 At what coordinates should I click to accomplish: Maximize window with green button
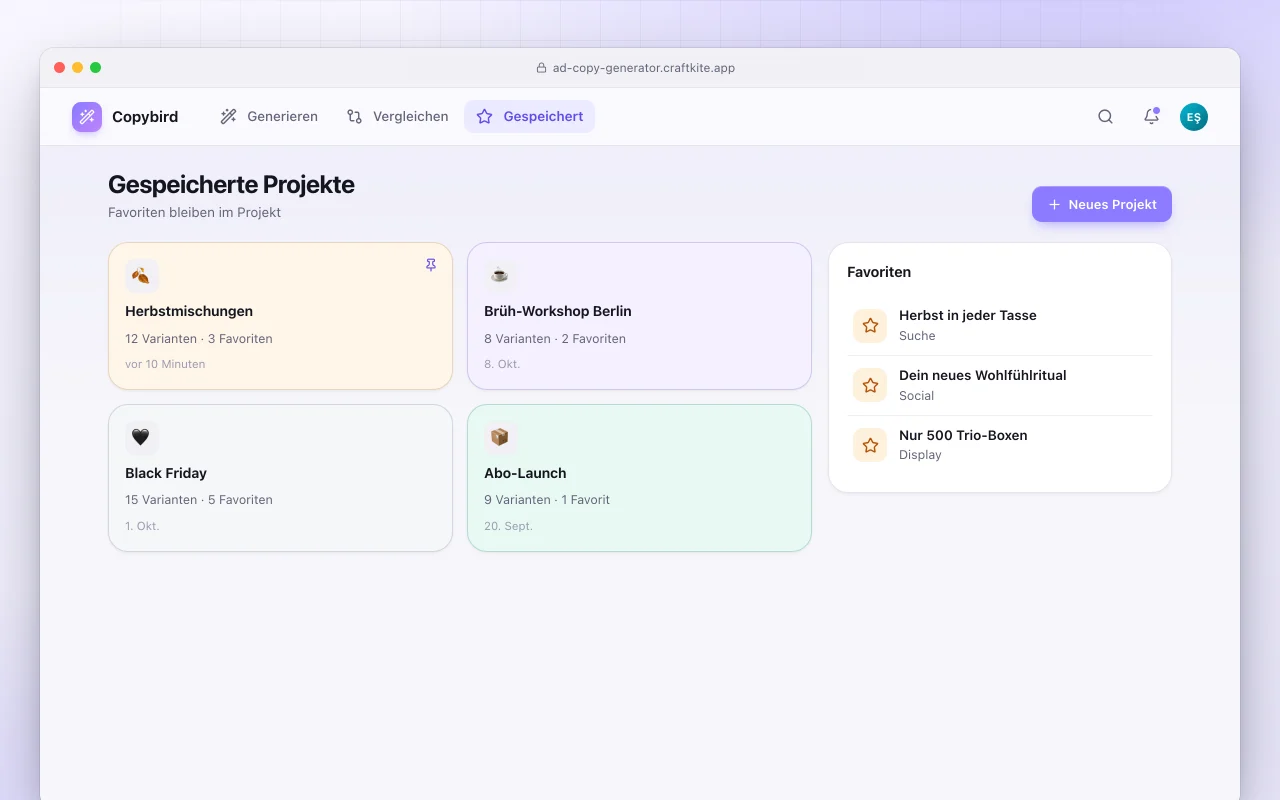click(x=96, y=68)
